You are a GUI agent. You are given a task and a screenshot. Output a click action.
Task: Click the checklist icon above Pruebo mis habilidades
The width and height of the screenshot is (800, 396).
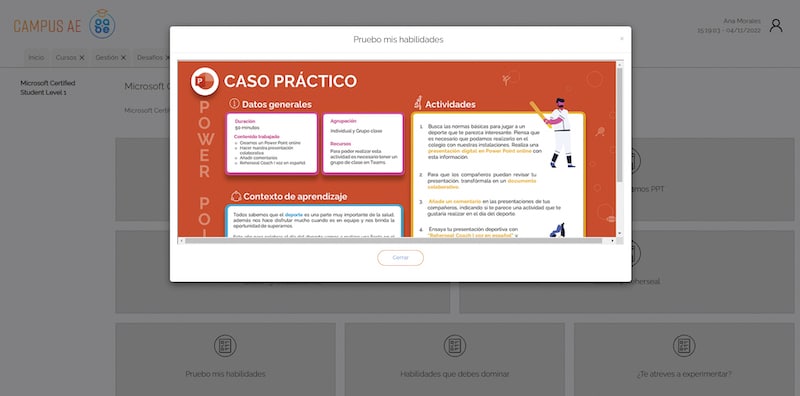[225, 345]
